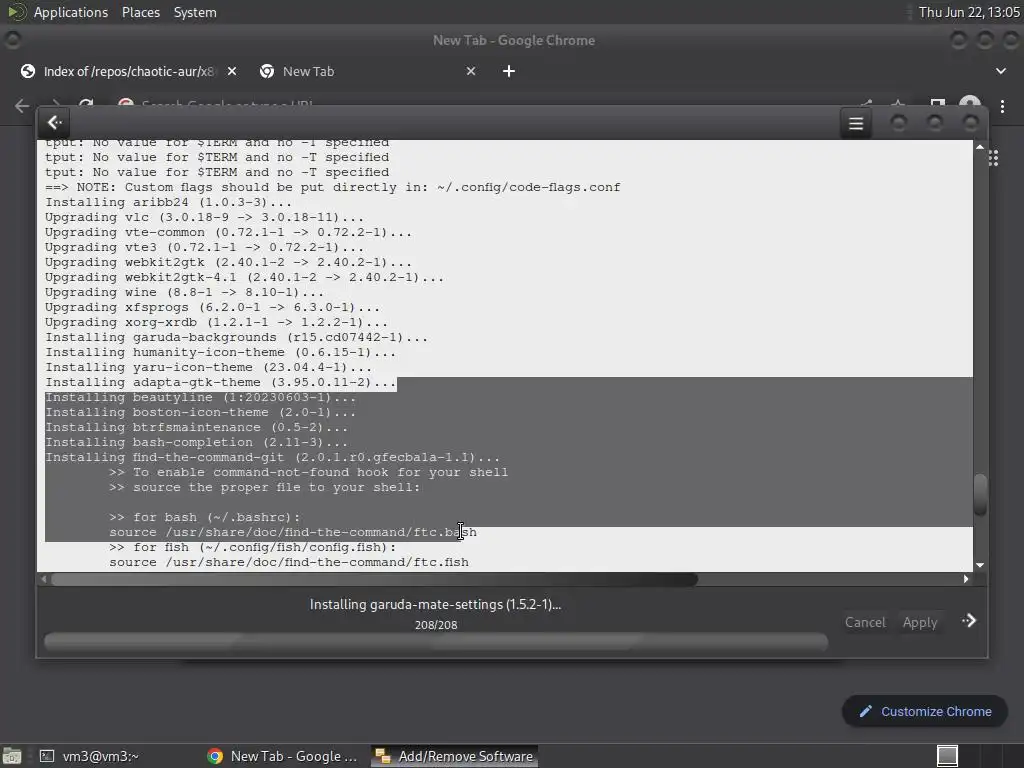Image resolution: width=1024 pixels, height=768 pixels.
Task: Click the 'source /usr/share/doc/find-the-command/ftc.fish' line
Action: tap(289, 562)
